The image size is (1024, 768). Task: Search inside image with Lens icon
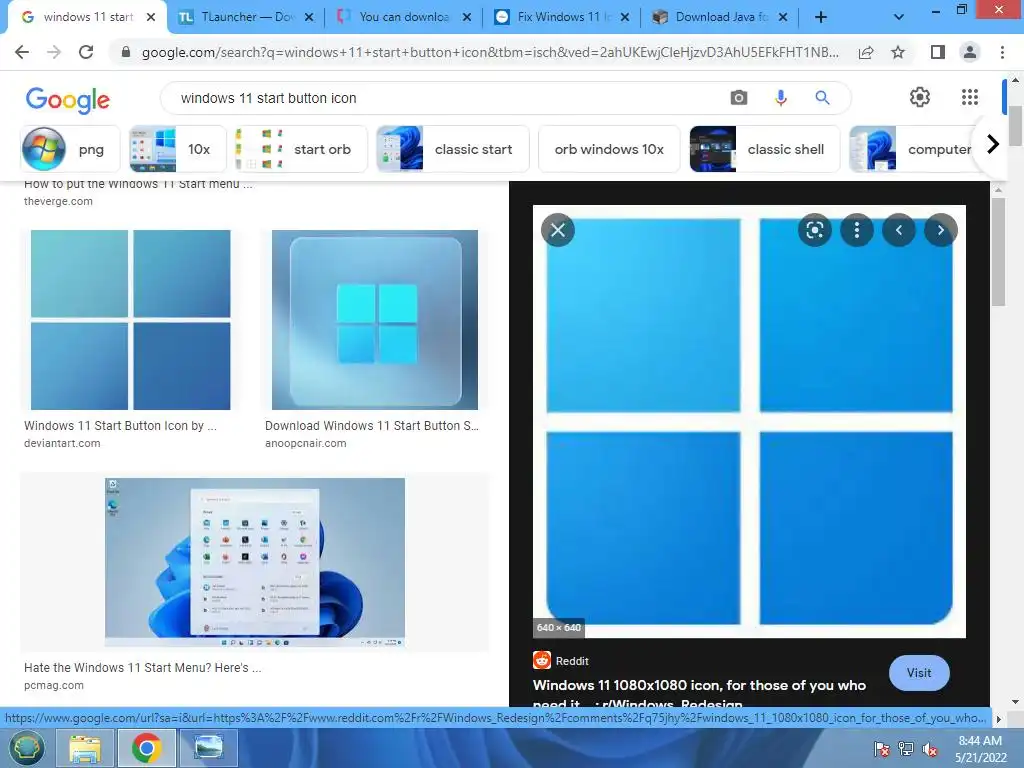(814, 230)
